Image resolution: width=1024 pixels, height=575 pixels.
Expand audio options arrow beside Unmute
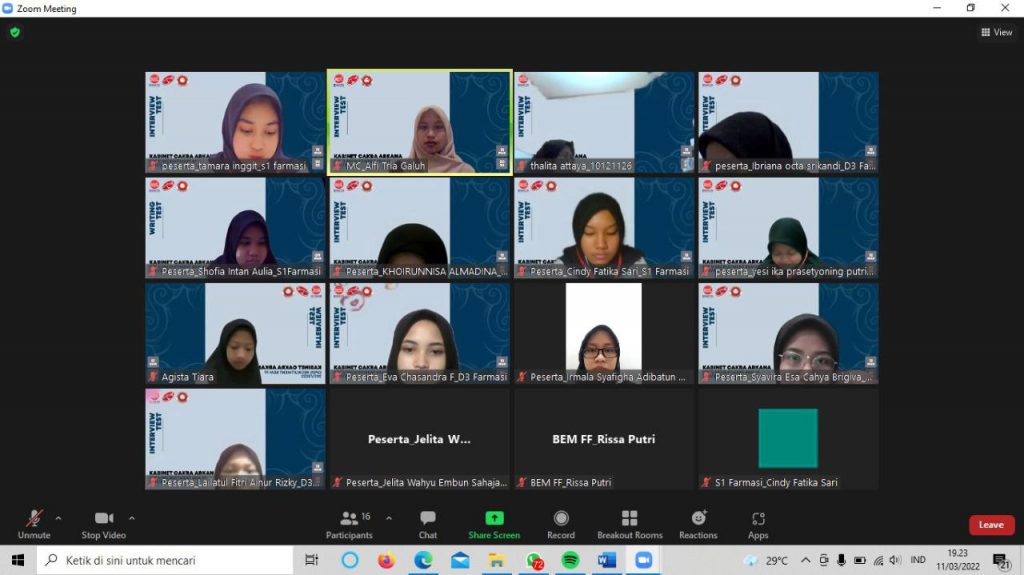click(x=58, y=518)
